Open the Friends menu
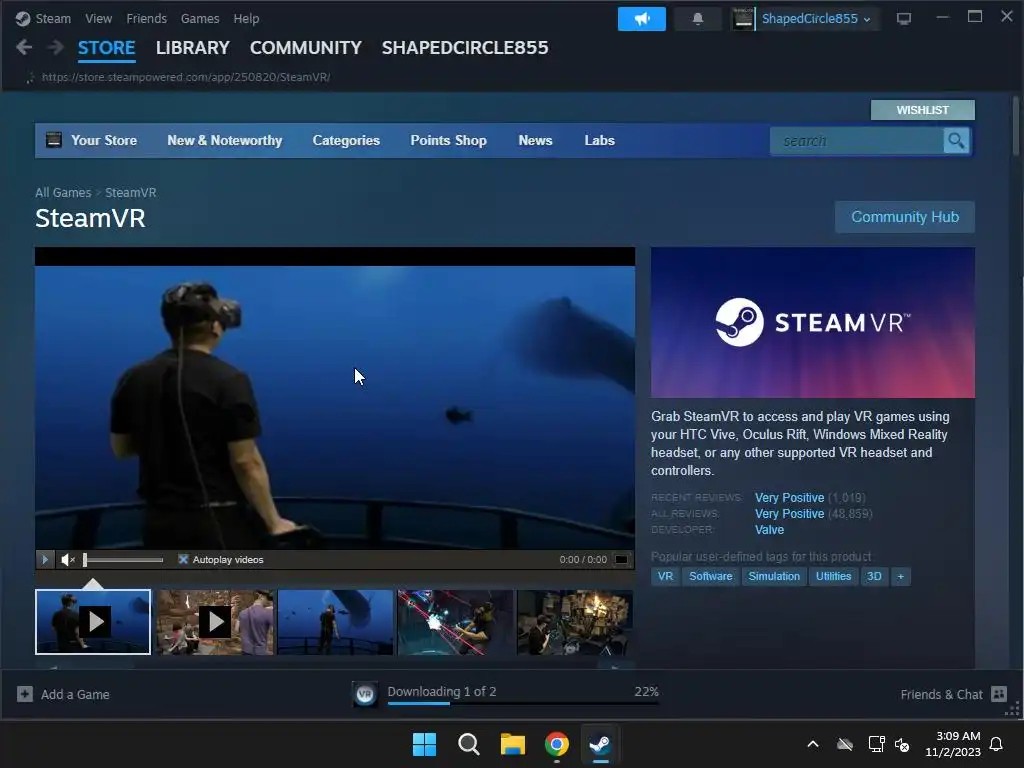 (146, 18)
